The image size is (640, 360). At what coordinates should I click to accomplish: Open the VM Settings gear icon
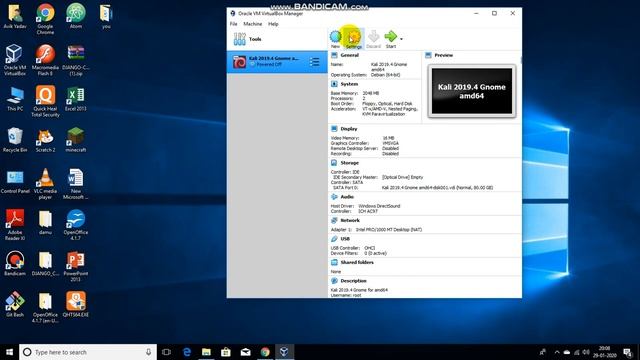coord(354,39)
